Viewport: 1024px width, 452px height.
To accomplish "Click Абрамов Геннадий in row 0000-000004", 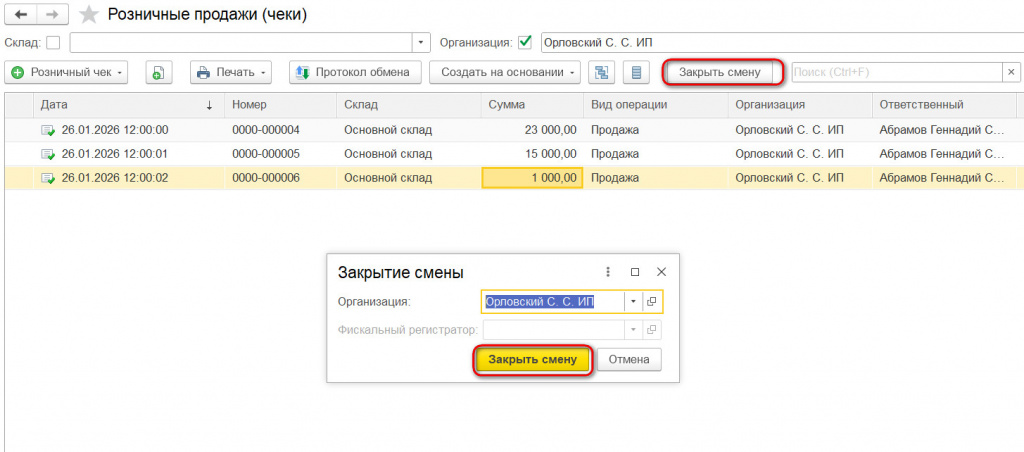I will pos(942,130).
